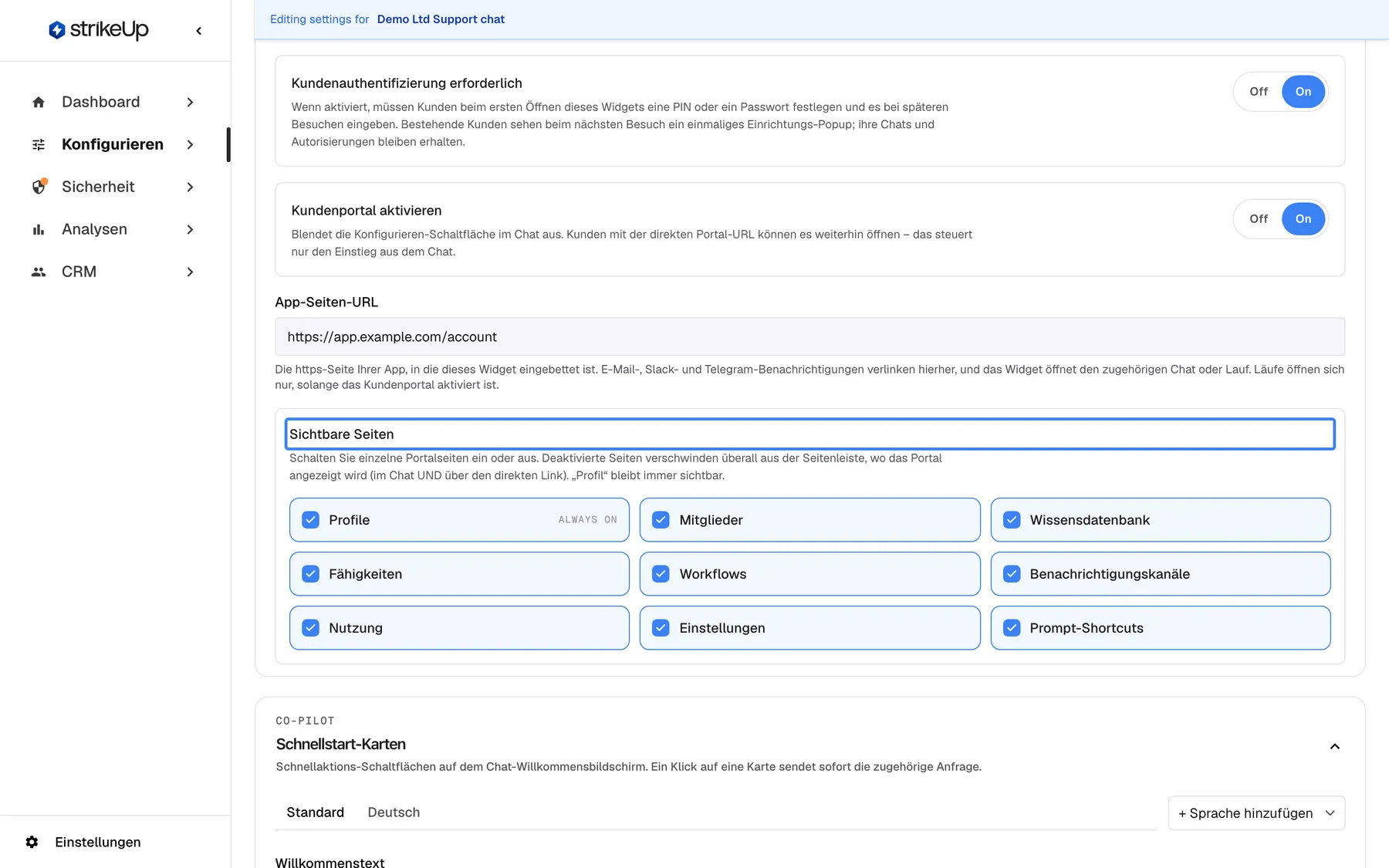Uncheck the Workflows page checkbox

coord(661,574)
